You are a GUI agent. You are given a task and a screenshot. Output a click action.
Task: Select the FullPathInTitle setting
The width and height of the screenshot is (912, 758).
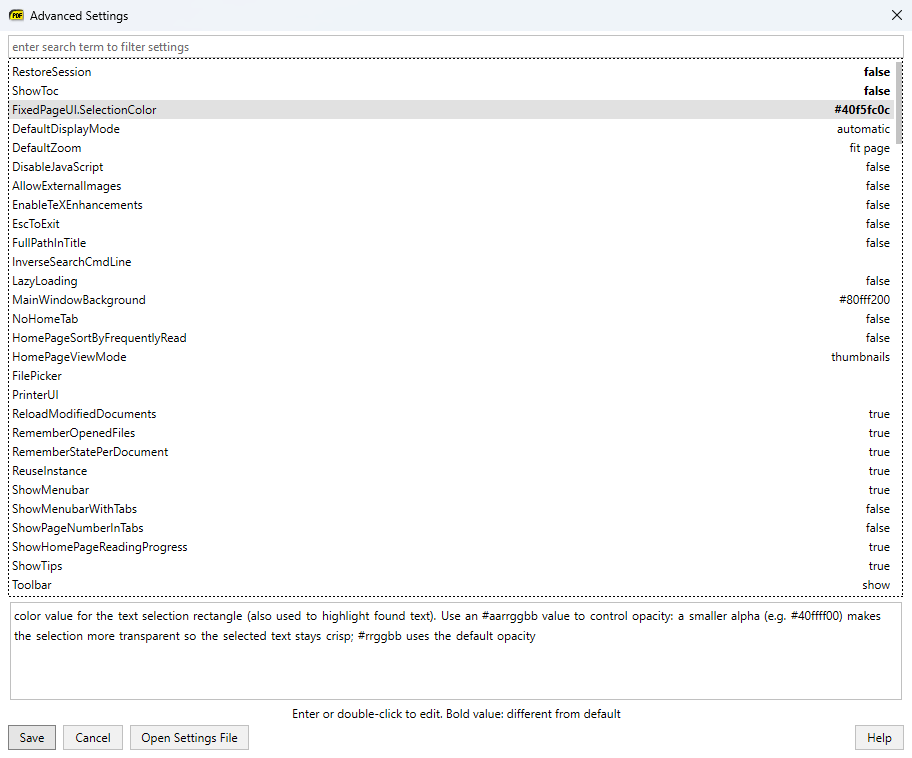tap(451, 243)
